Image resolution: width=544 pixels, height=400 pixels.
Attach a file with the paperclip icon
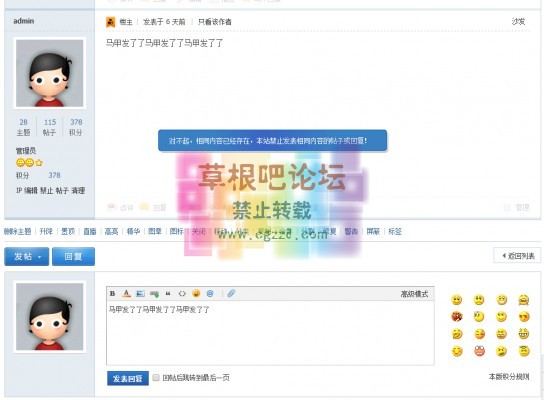(x=231, y=293)
